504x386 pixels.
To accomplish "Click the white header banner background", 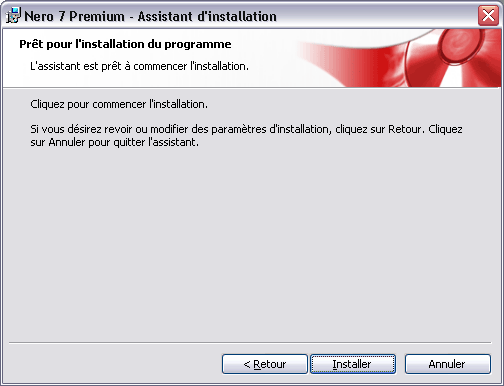I will [150, 80].
